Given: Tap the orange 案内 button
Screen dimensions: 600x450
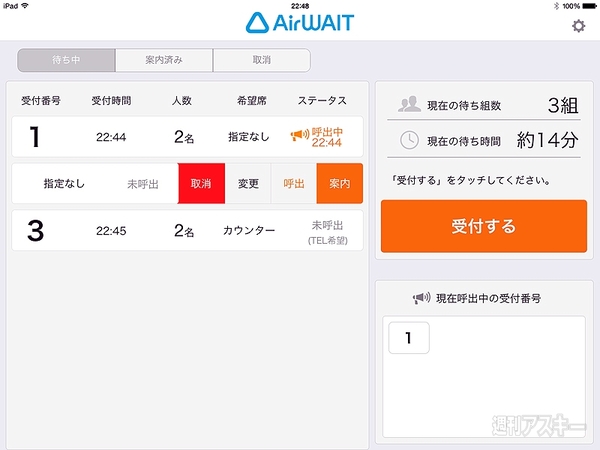Looking at the screenshot, I should point(340,183).
